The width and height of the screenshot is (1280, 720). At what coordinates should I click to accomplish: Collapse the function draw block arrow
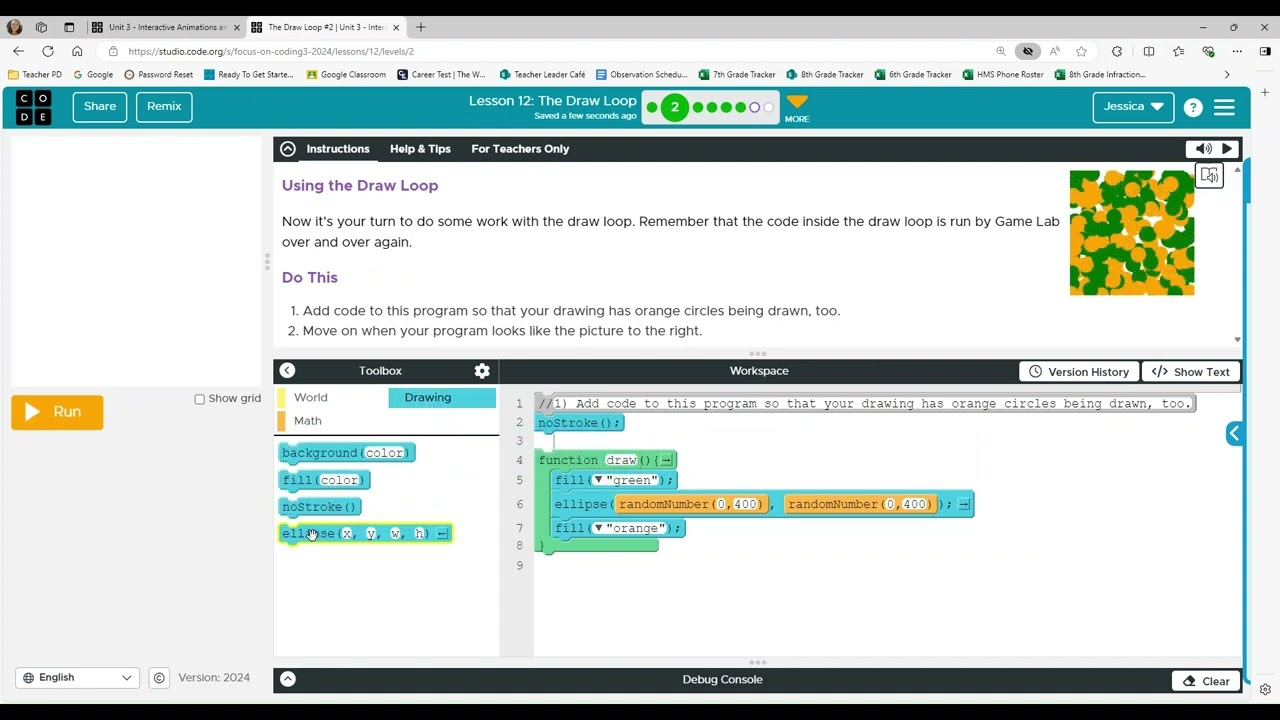(x=667, y=460)
